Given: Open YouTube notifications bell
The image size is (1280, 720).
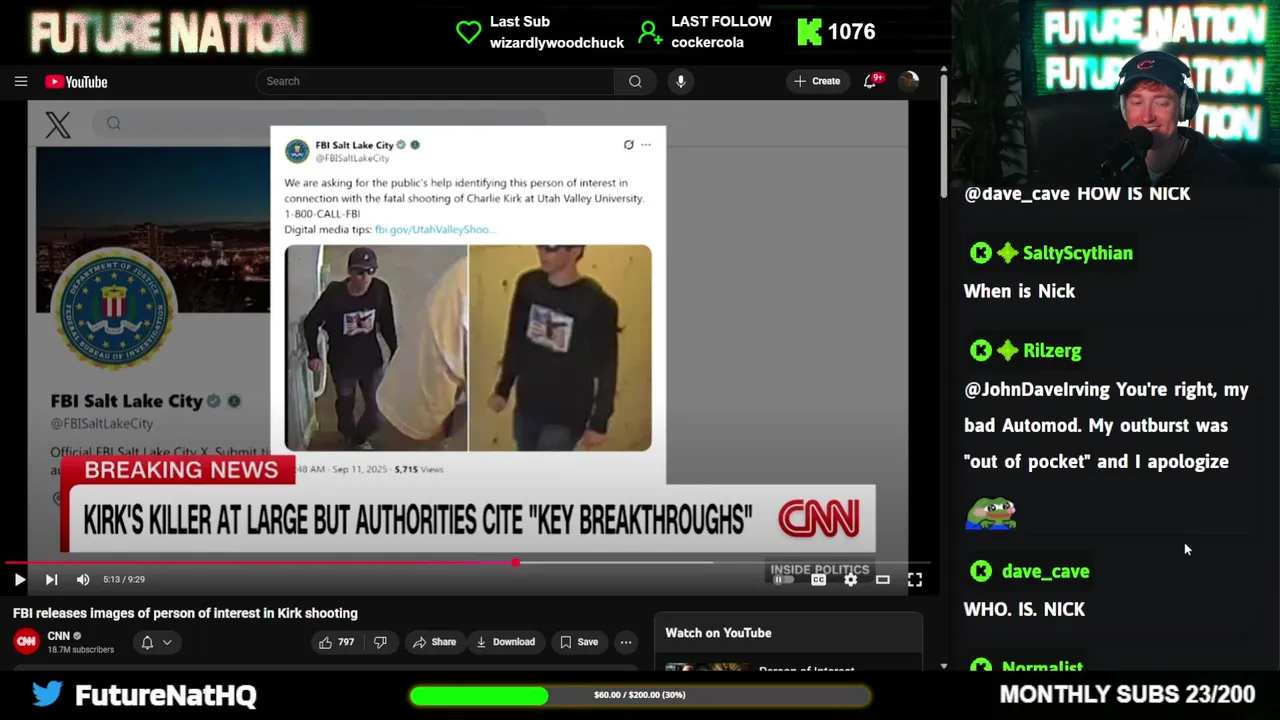Looking at the screenshot, I should [x=871, y=82].
